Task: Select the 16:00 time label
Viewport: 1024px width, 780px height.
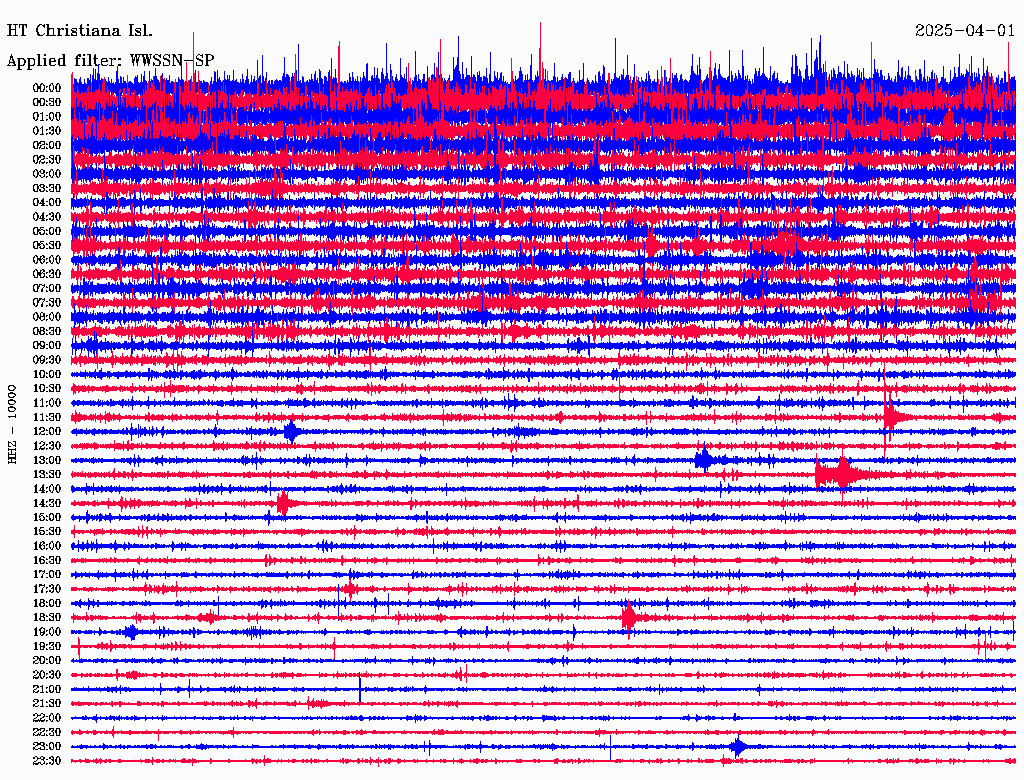Action: point(47,546)
